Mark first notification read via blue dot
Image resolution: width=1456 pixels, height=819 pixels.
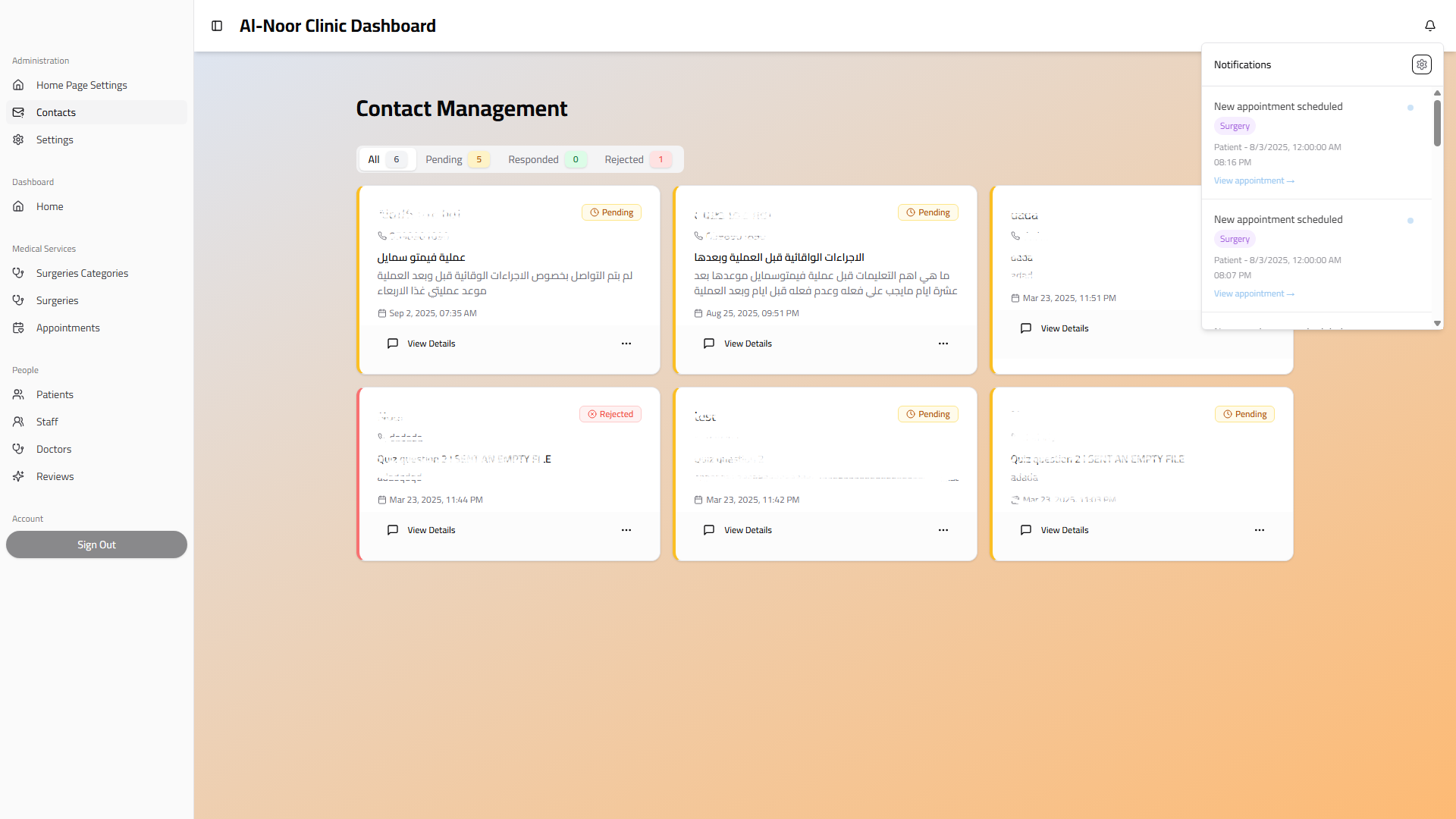(1410, 108)
